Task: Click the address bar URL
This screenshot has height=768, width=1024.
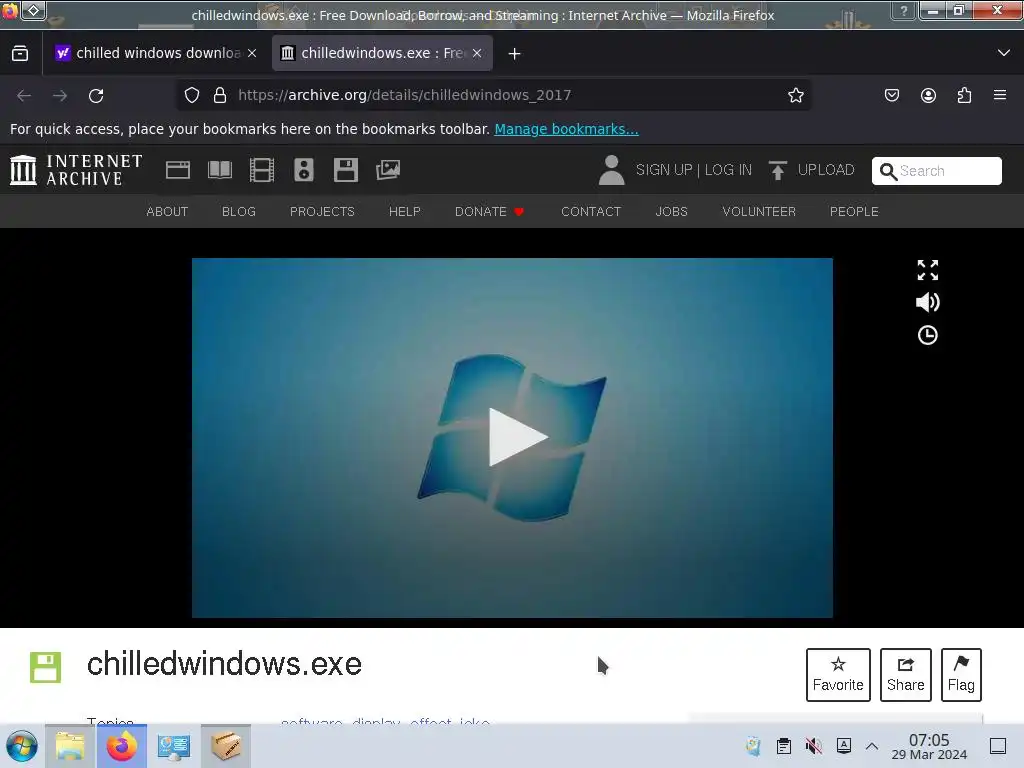Action: pyautogui.click(x=404, y=95)
